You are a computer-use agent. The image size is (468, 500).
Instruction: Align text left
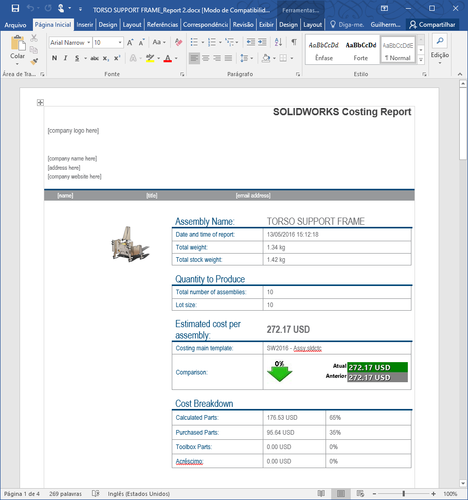pyautogui.click(x=194, y=58)
